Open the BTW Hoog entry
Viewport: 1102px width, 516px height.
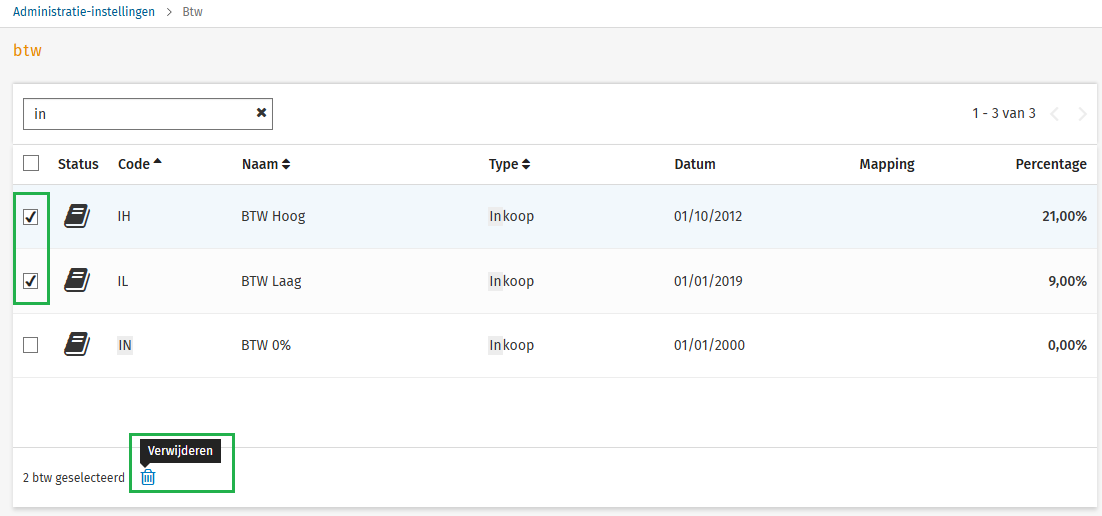point(273,216)
